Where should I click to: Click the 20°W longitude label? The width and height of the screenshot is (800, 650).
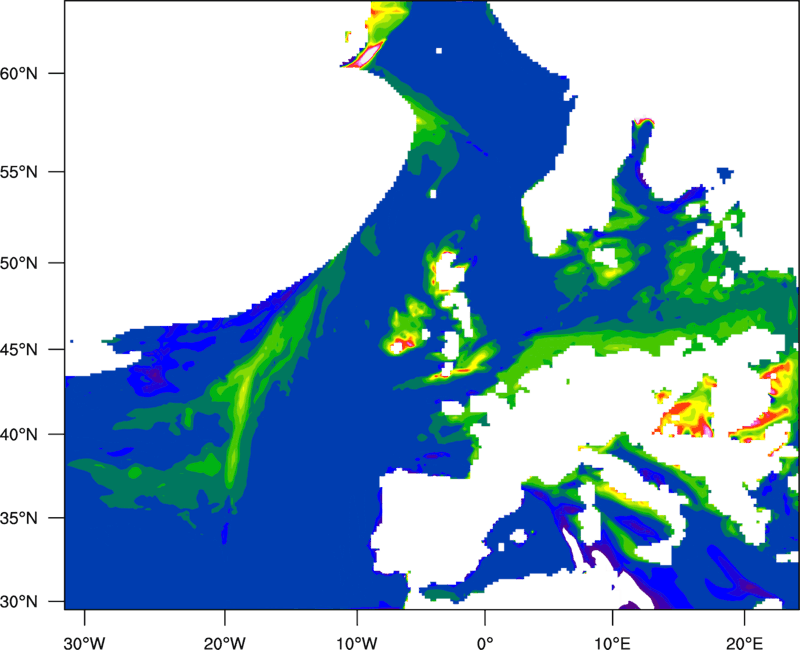pos(225,643)
